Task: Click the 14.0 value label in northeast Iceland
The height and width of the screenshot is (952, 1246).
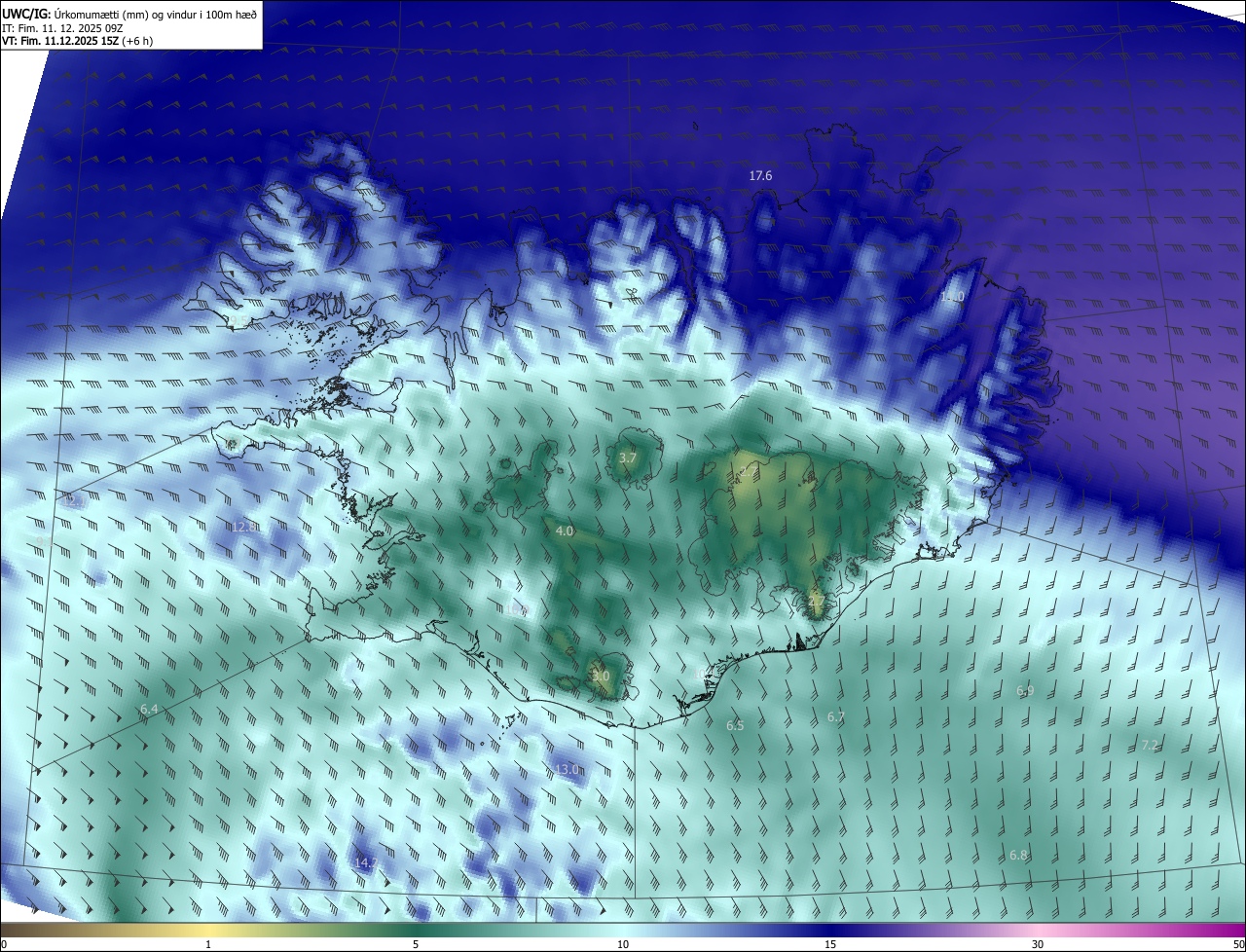Action: pos(952,297)
